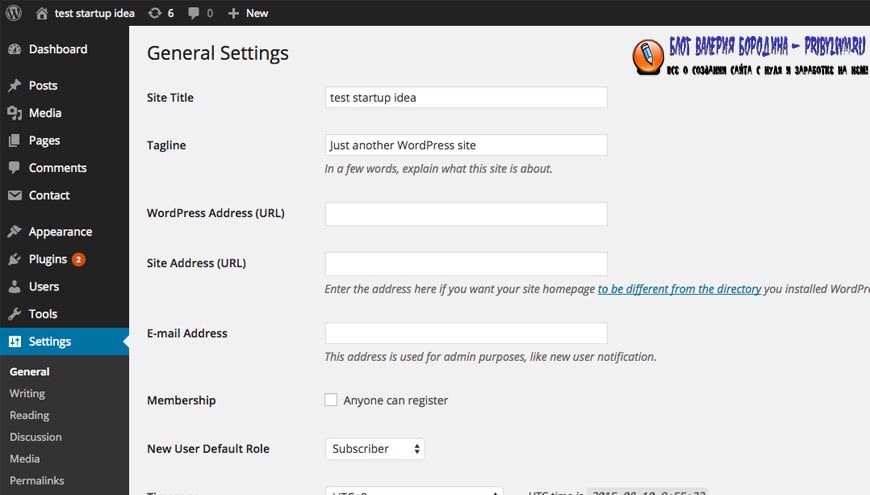Open Media settings submenu
Image resolution: width=870 pixels, height=495 pixels.
[24, 459]
